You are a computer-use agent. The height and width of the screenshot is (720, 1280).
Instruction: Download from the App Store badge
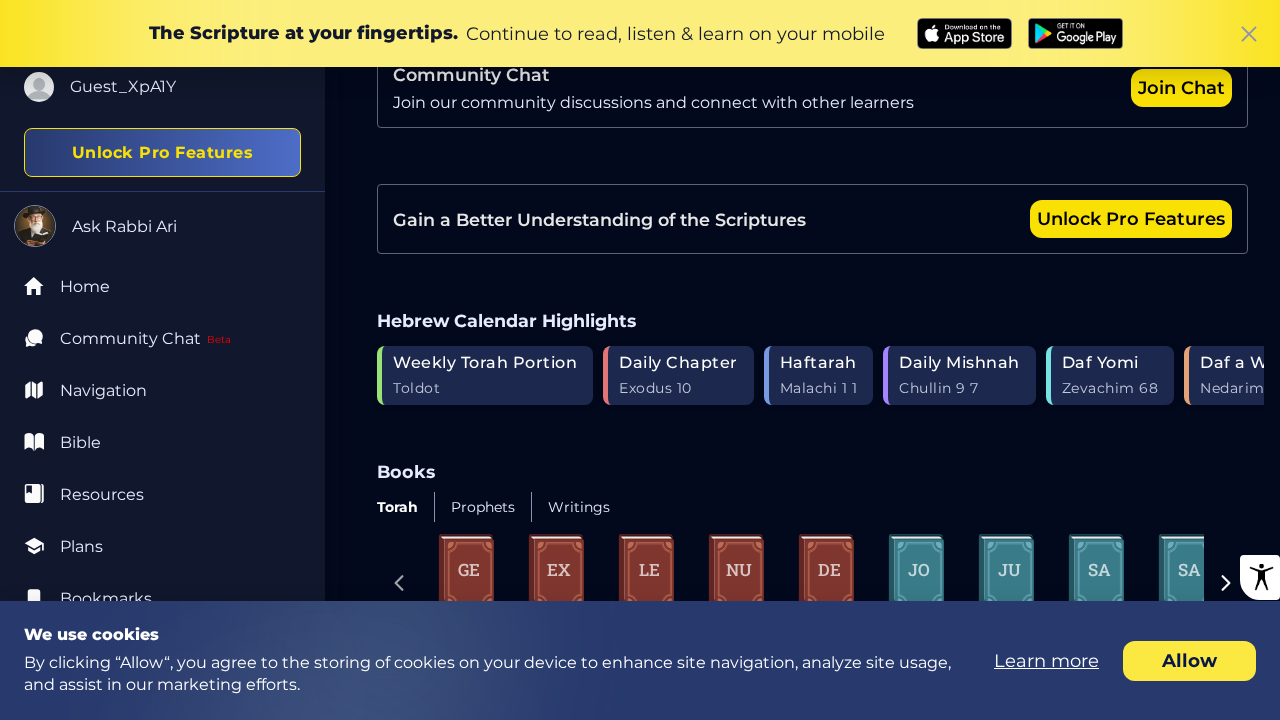[x=964, y=34]
